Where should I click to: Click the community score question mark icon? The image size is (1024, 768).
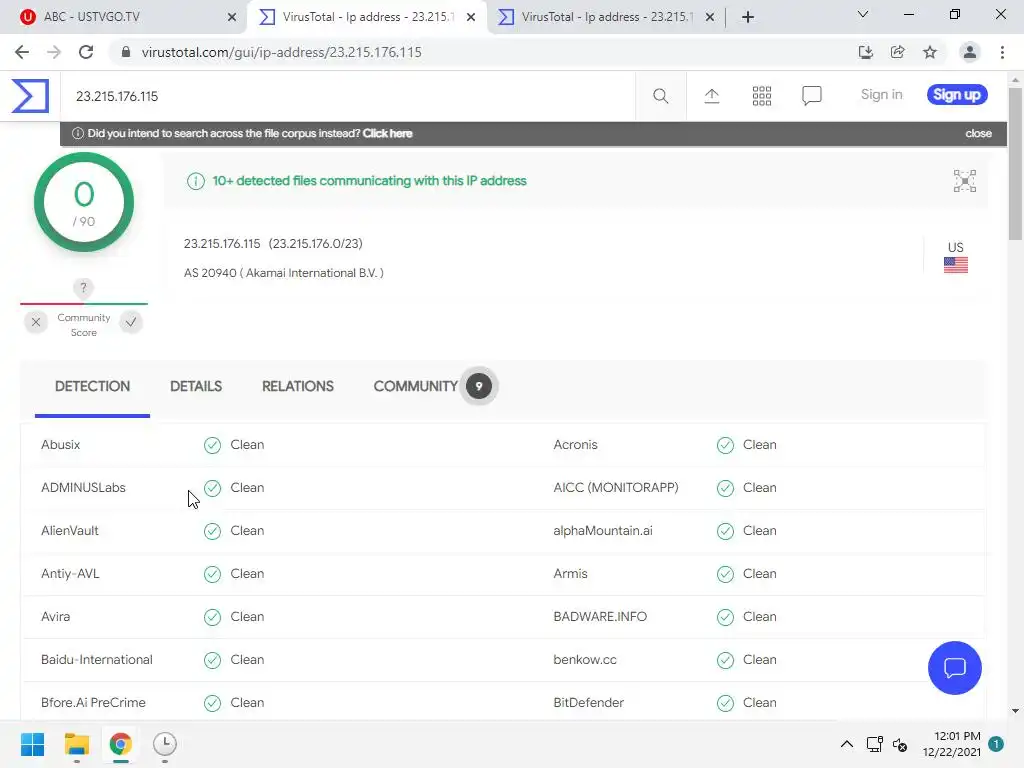point(83,287)
